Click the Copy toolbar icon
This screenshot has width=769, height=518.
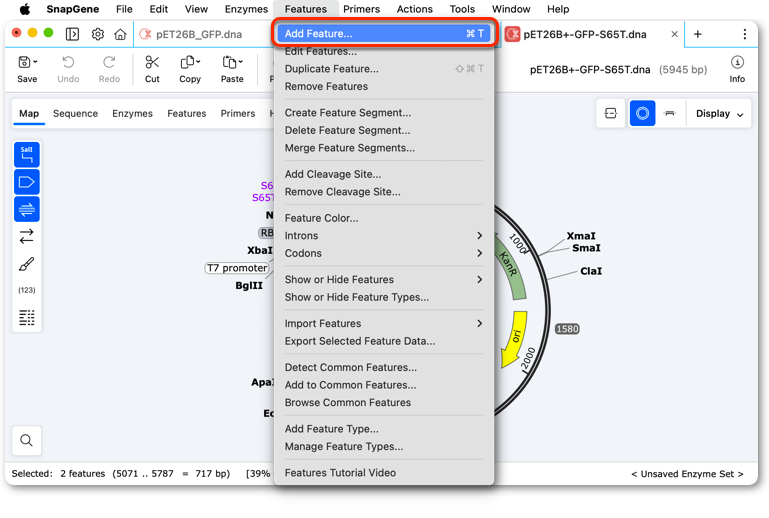coord(187,62)
